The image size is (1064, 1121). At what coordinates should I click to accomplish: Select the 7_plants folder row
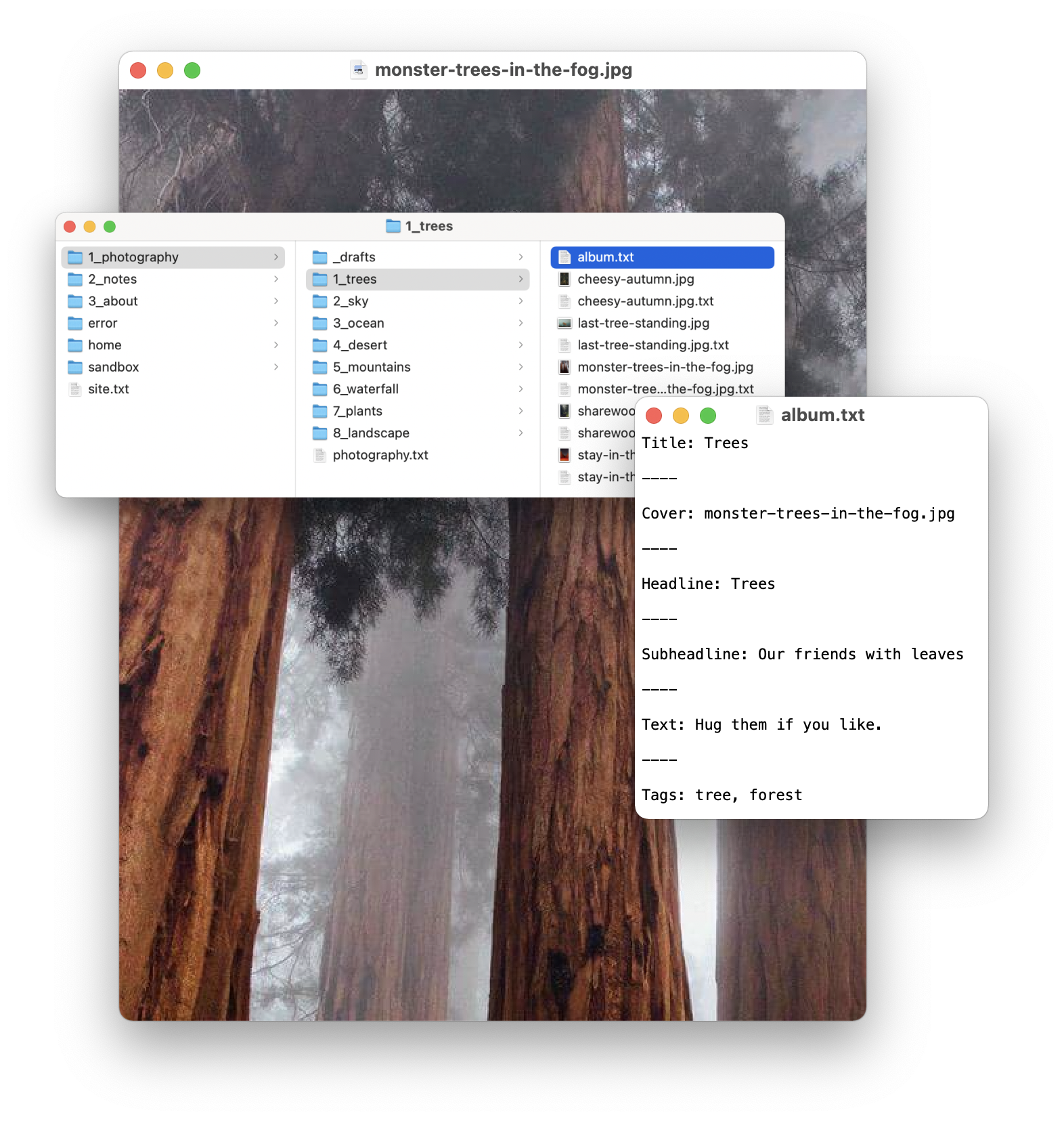(x=418, y=411)
